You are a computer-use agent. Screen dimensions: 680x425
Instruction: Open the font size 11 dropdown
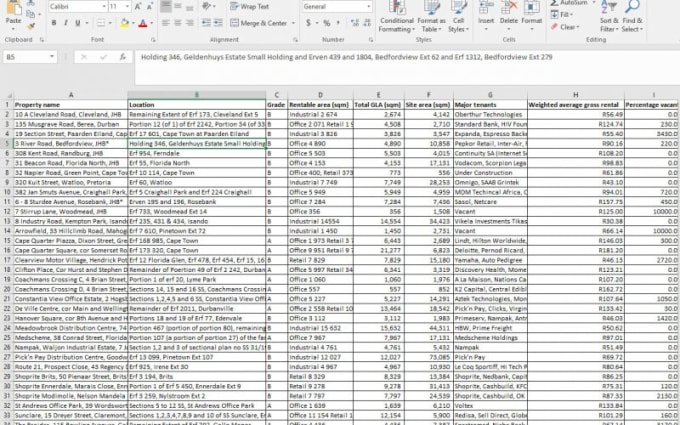[x=127, y=7]
